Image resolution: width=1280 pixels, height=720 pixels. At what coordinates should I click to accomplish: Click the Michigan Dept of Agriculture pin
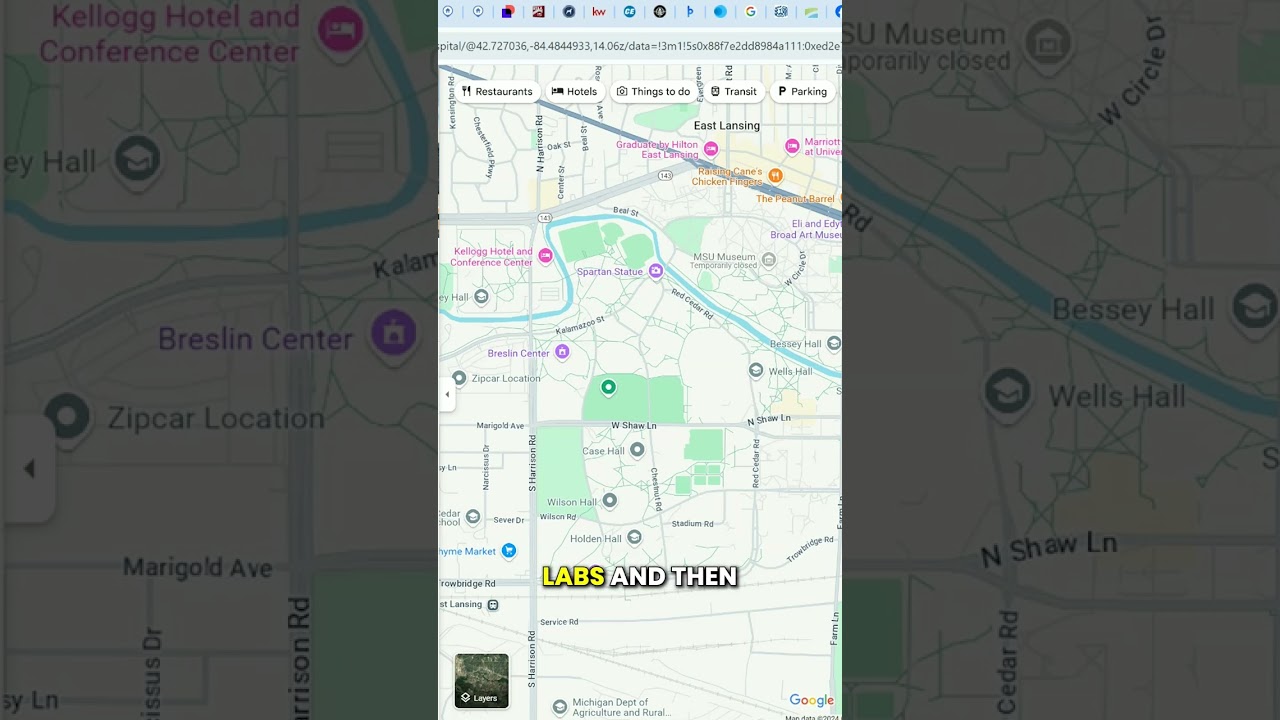pyautogui.click(x=560, y=707)
